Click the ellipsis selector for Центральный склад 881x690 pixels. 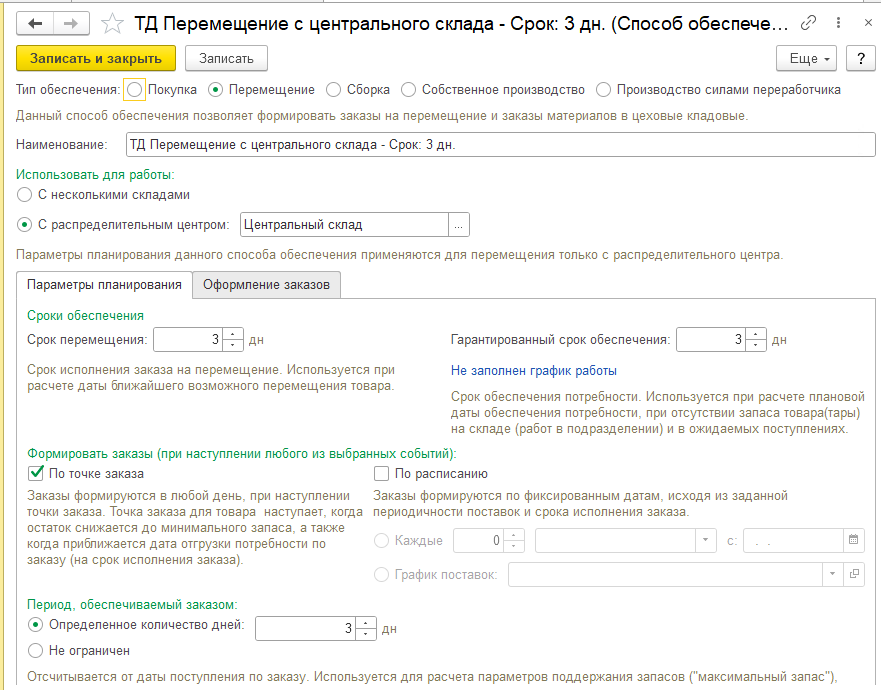(x=458, y=225)
